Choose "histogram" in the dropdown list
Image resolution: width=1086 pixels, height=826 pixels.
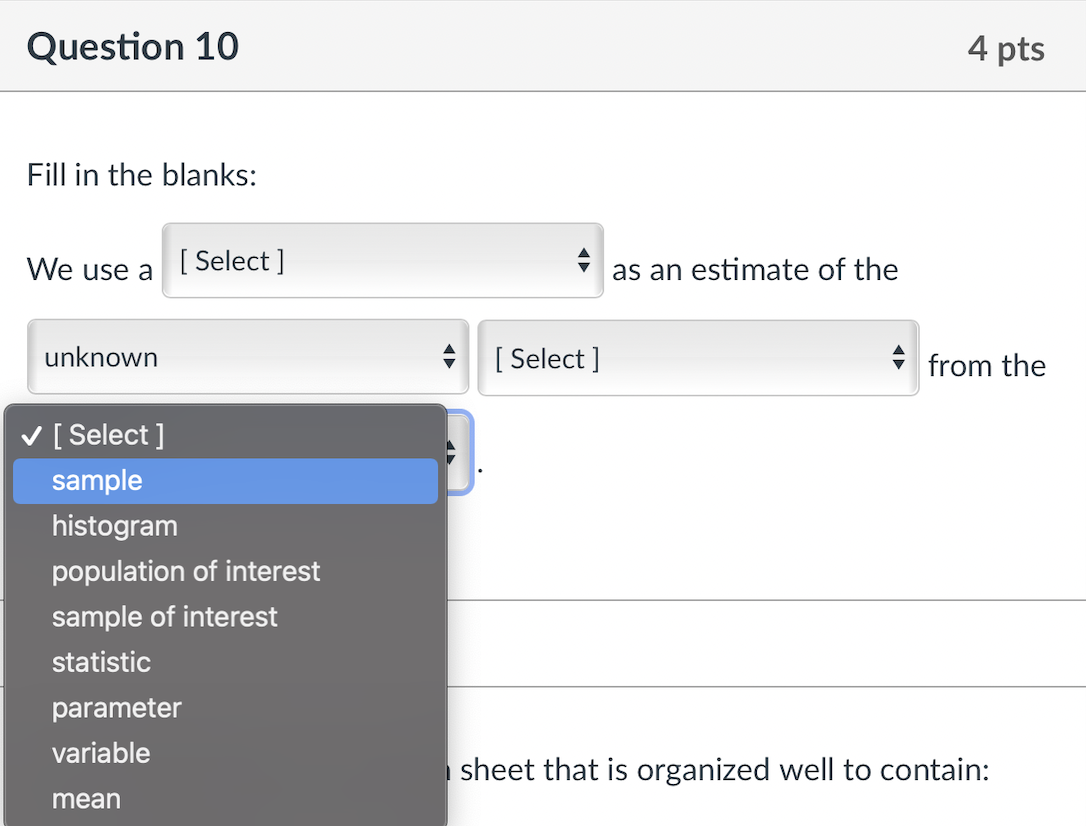pos(114,525)
